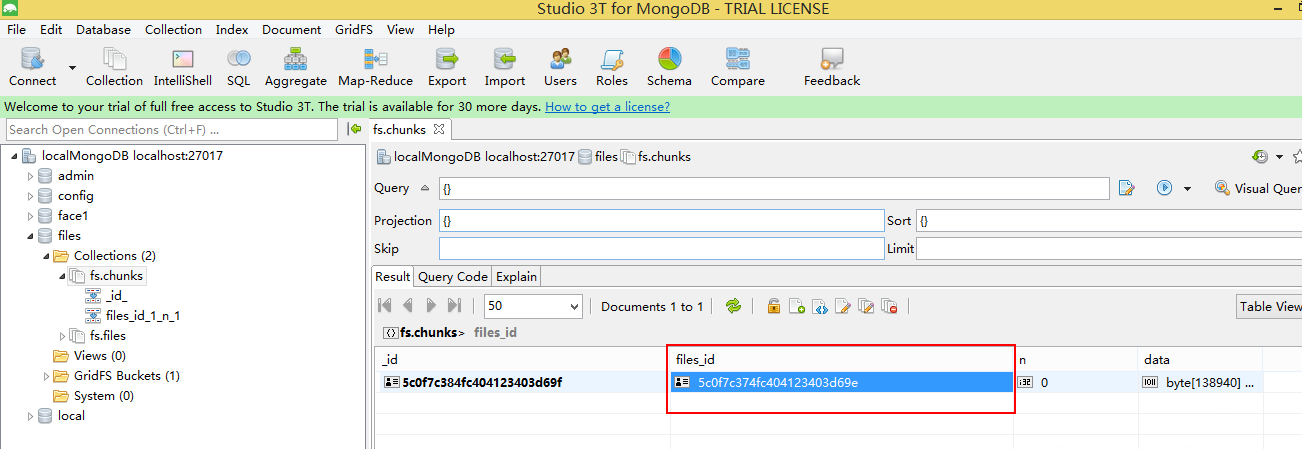The width and height of the screenshot is (1302, 449).
Task: Switch to the Explain tab
Action: 516,276
